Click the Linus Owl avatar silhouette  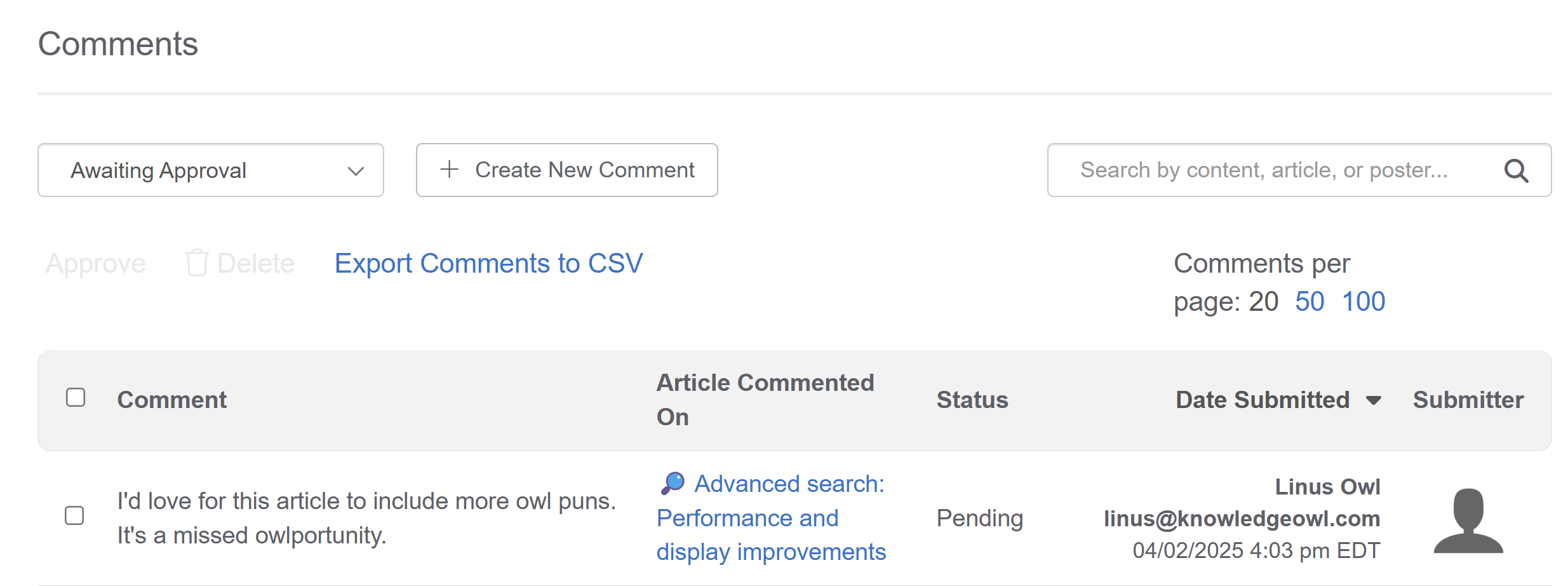click(x=1468, y=521)
